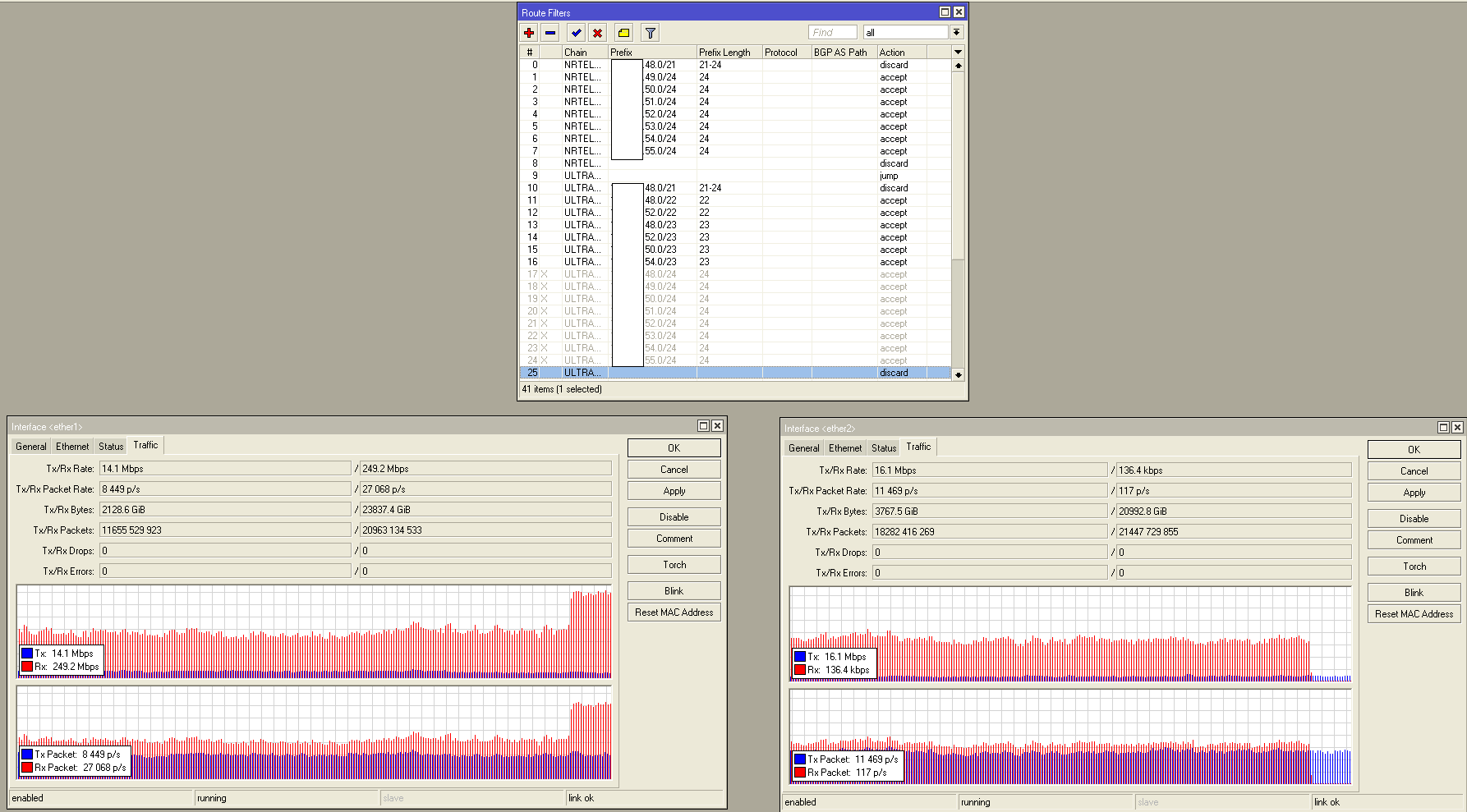The height and width of the screenshot is (812, 1467).
Task: Open the column chooser arrow beside Action
Action: click(958, 52)
